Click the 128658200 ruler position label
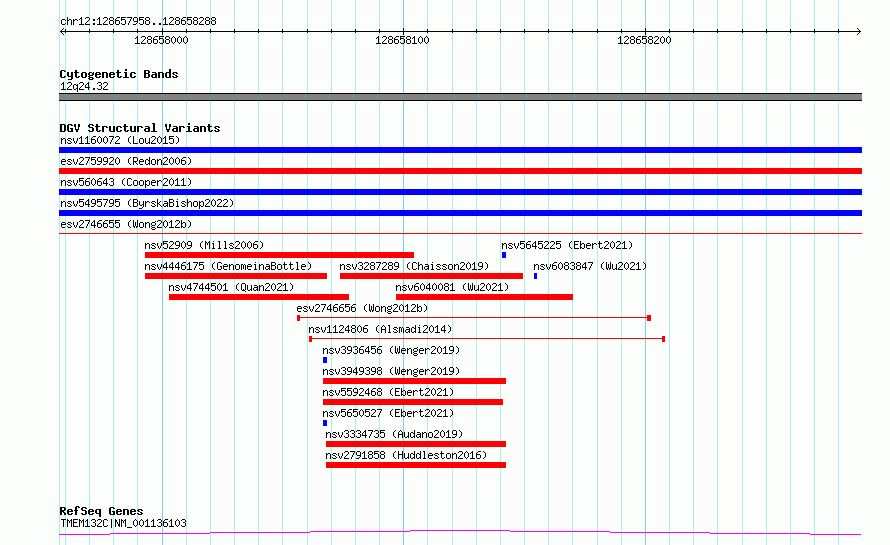 [x=644, y=40]
